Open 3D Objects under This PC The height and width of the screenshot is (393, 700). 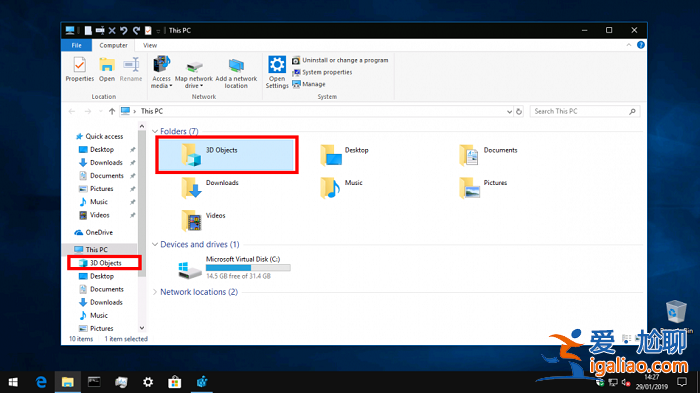pyautogui.click(x=100, y=263)
